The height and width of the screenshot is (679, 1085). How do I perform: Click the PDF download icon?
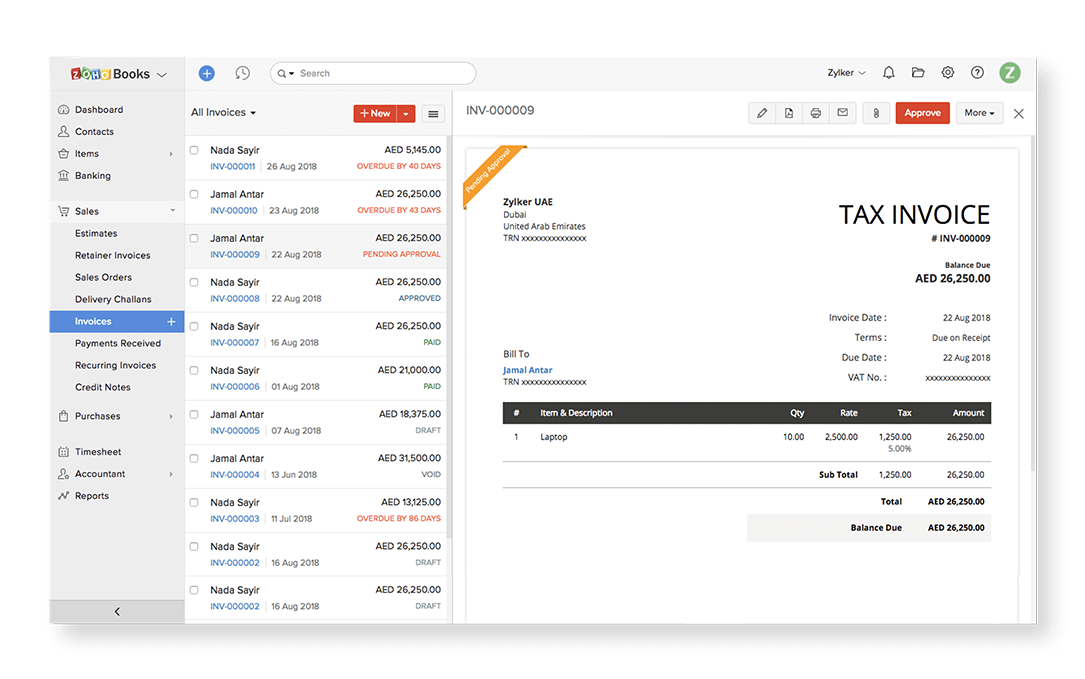pos(789,113)
